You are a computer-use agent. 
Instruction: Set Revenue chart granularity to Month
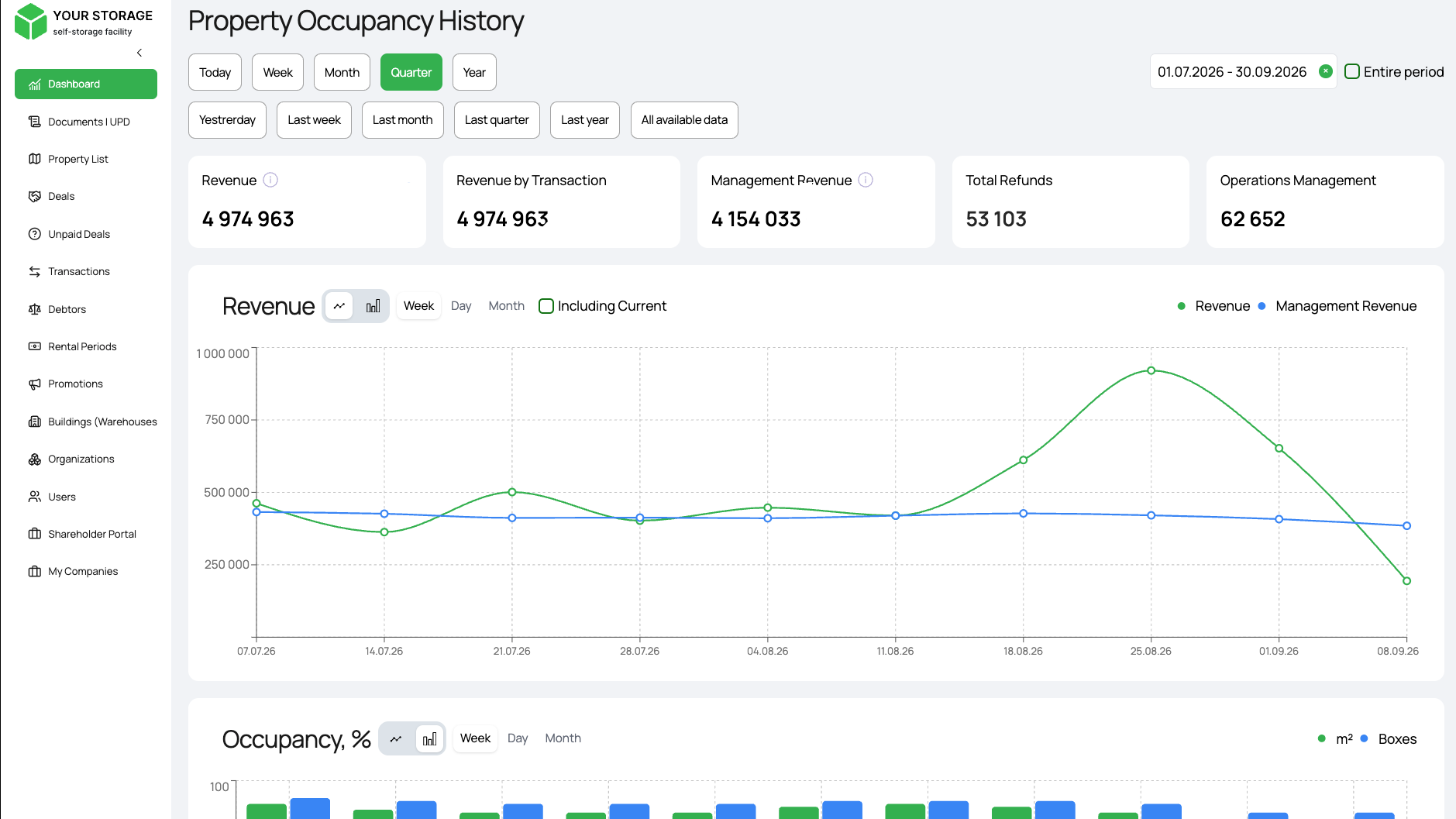tap(506, 306)
